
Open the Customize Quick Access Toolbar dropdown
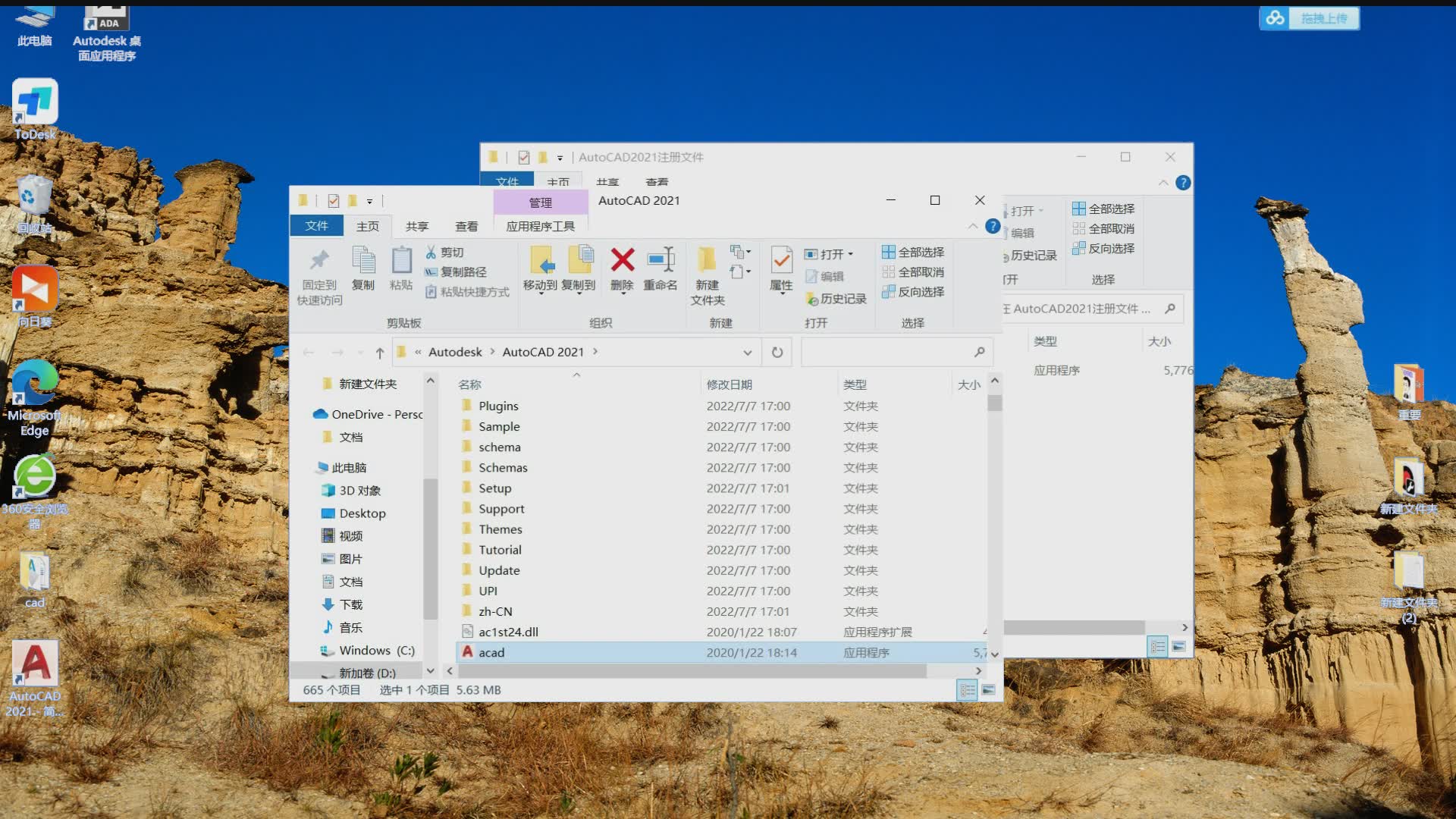370,201
